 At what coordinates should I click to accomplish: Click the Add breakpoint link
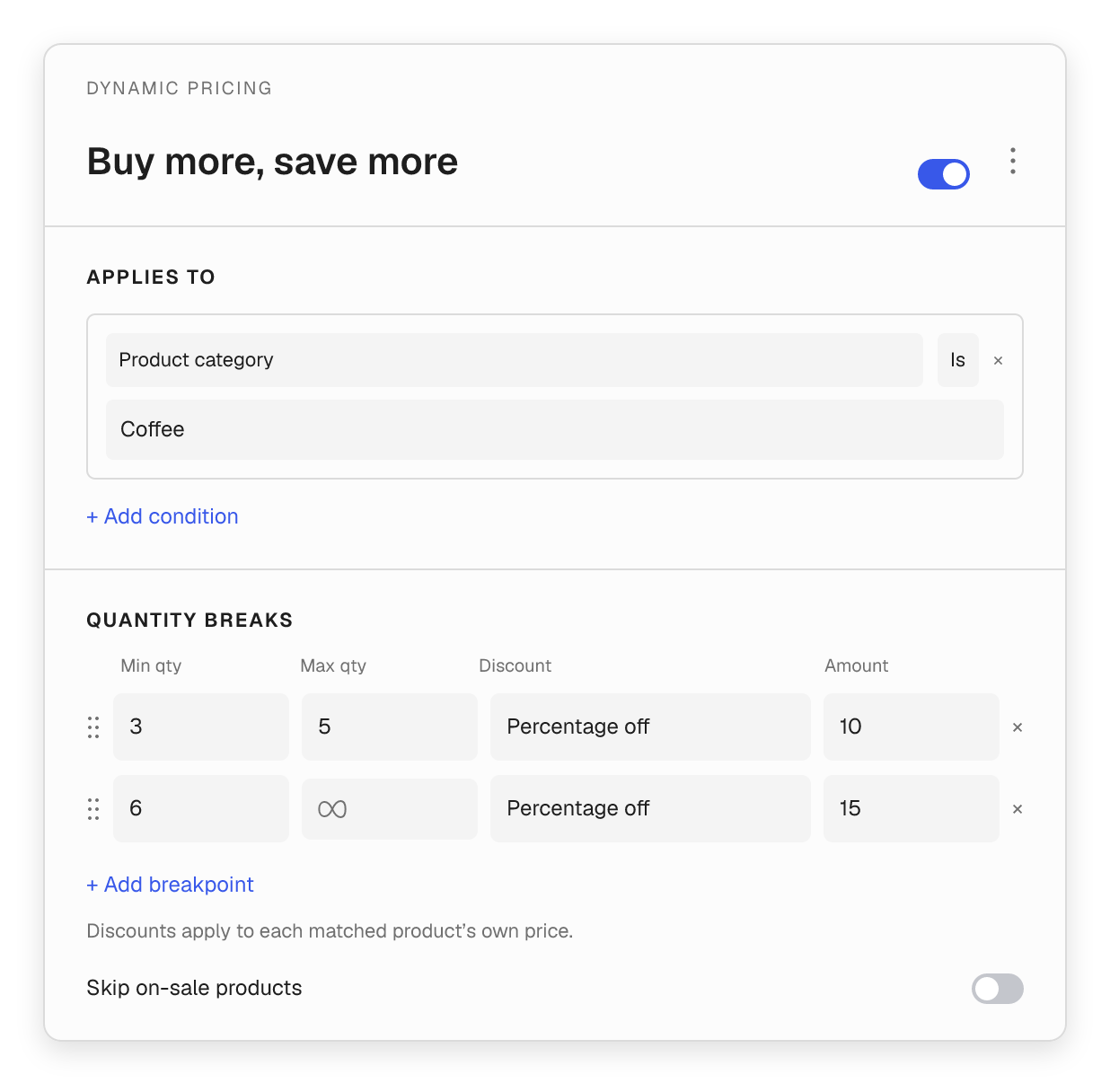pyautogui.click(x=170, y=885)
